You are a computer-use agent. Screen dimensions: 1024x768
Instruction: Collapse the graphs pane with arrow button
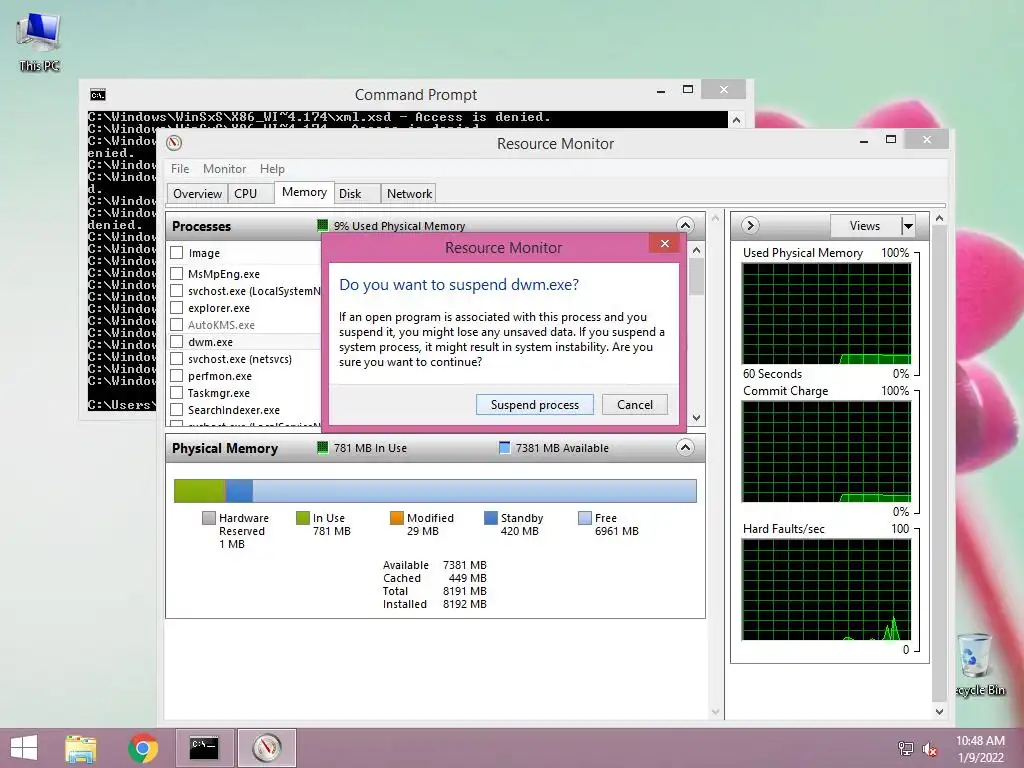tap(750, 225)
